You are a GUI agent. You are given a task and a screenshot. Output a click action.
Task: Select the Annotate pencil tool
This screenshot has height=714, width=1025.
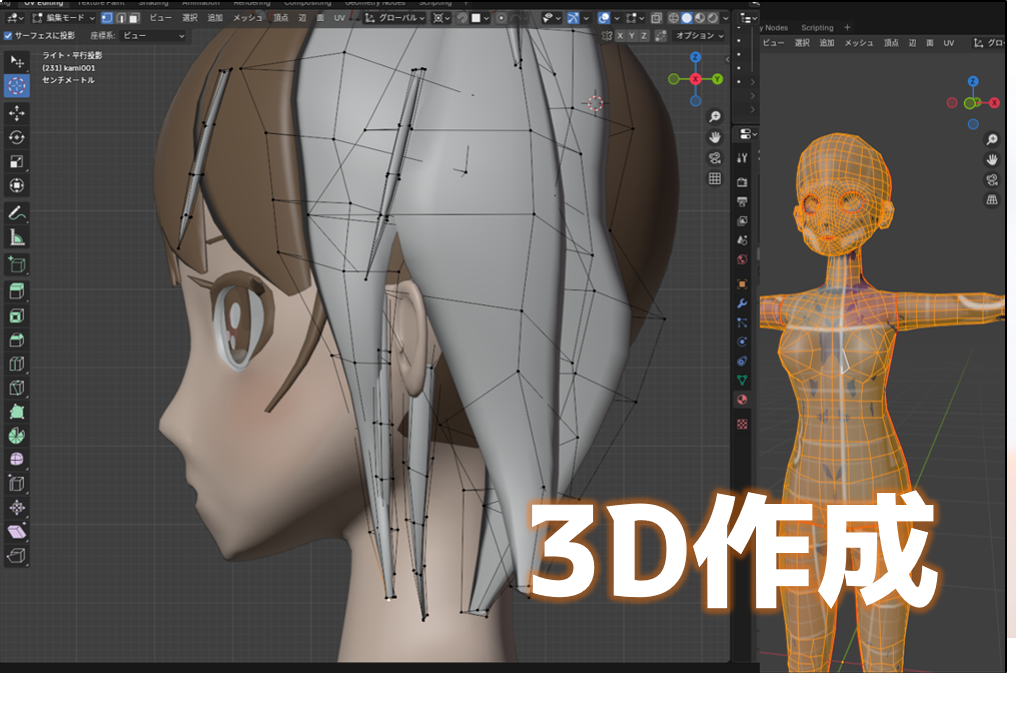[16, 213]
